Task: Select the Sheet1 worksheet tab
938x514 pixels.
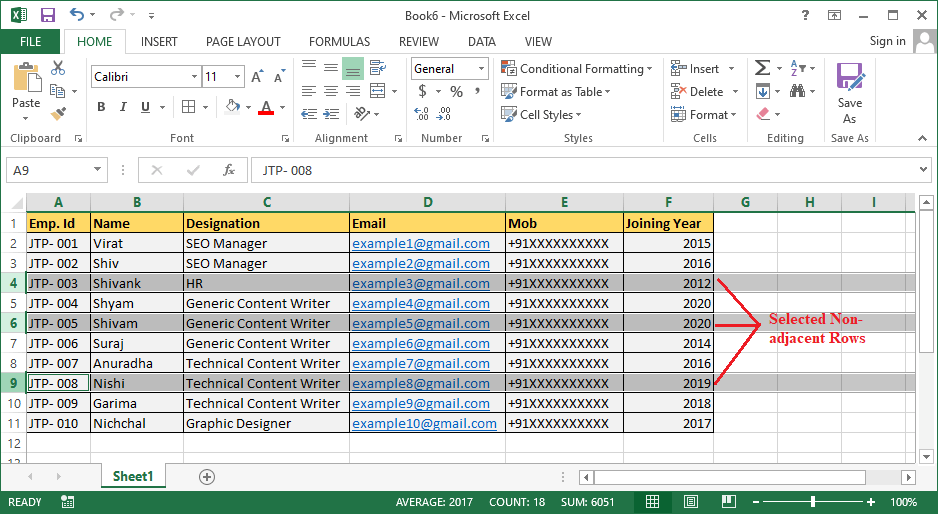Action: [133, 476]
